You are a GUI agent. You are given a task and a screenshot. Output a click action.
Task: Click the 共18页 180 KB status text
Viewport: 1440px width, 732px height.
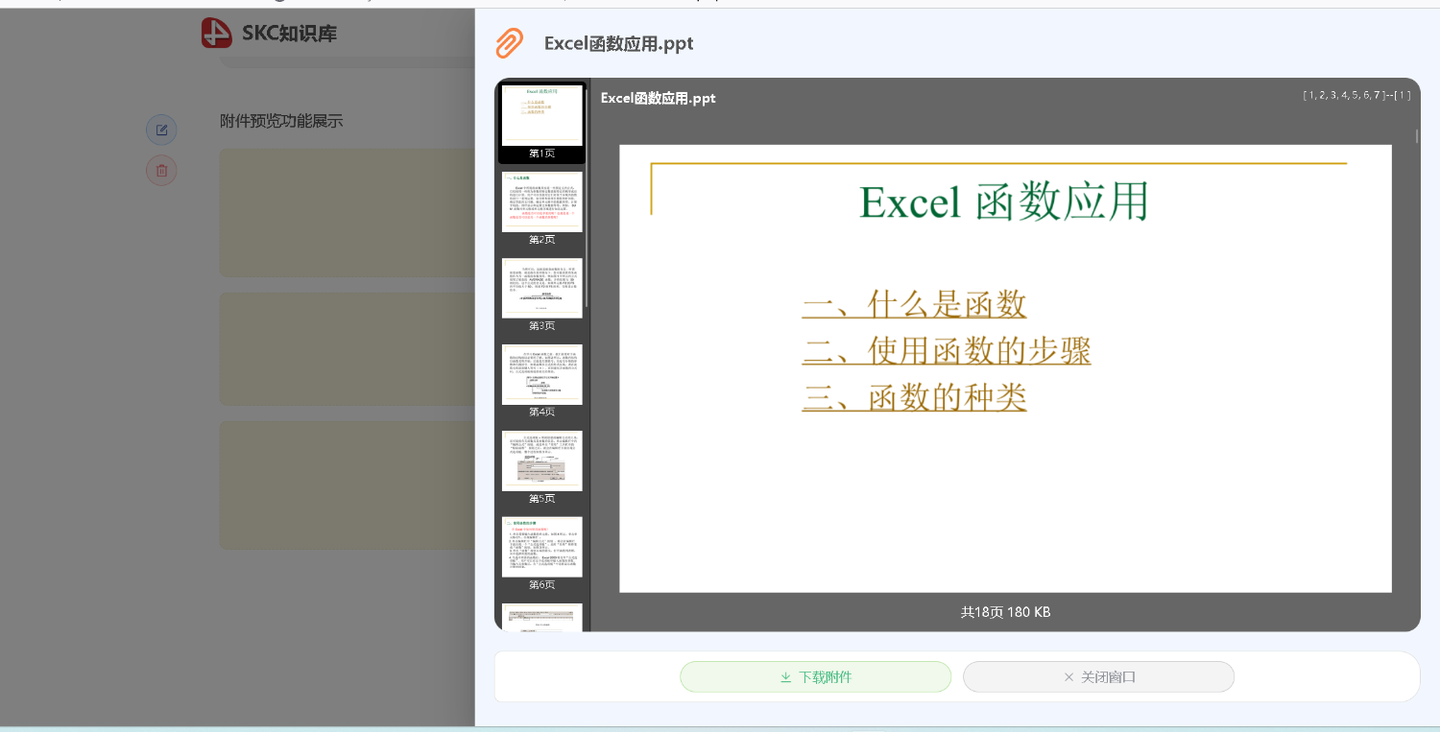(x=1005, y=612)
